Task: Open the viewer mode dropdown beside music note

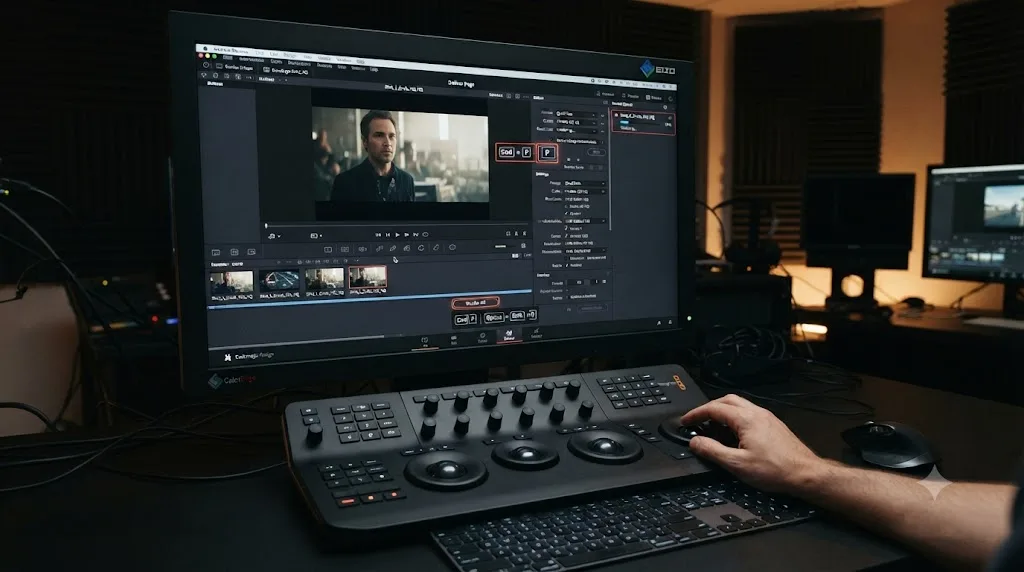Action: tap(316, 236)
